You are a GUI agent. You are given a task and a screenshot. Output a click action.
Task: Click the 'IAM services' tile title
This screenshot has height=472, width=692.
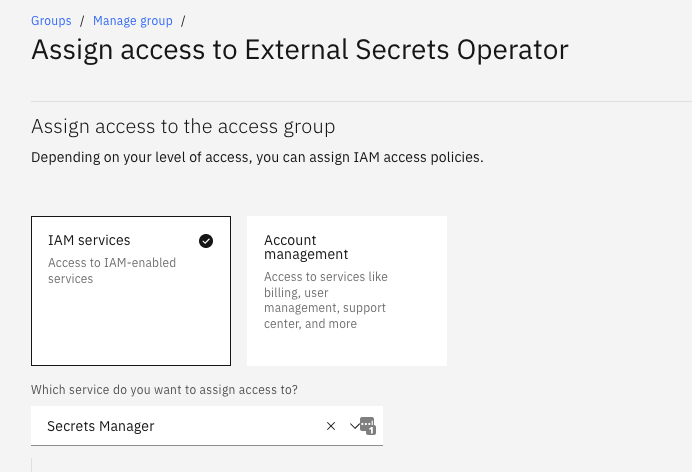[89, 241]
